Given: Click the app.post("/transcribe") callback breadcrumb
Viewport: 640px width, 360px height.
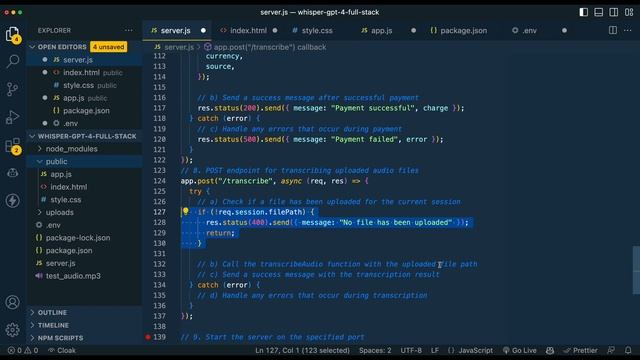Looking at the screenshot, I should [269, 47].
